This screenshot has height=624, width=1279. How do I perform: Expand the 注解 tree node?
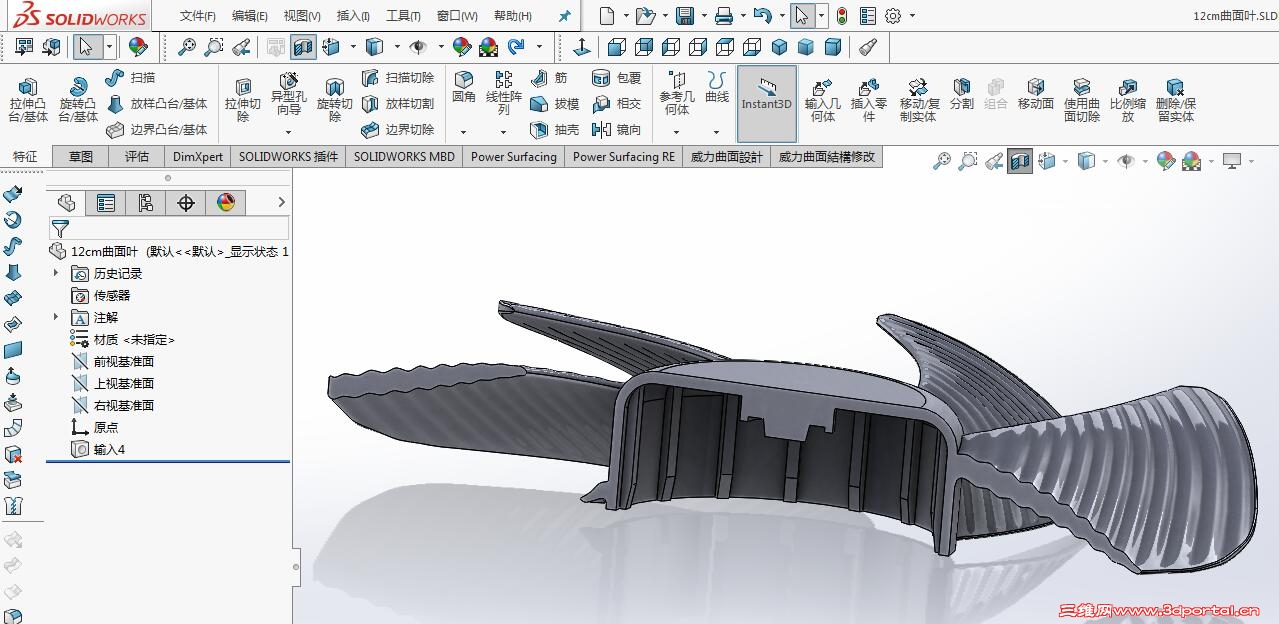[x=56, y=317]
